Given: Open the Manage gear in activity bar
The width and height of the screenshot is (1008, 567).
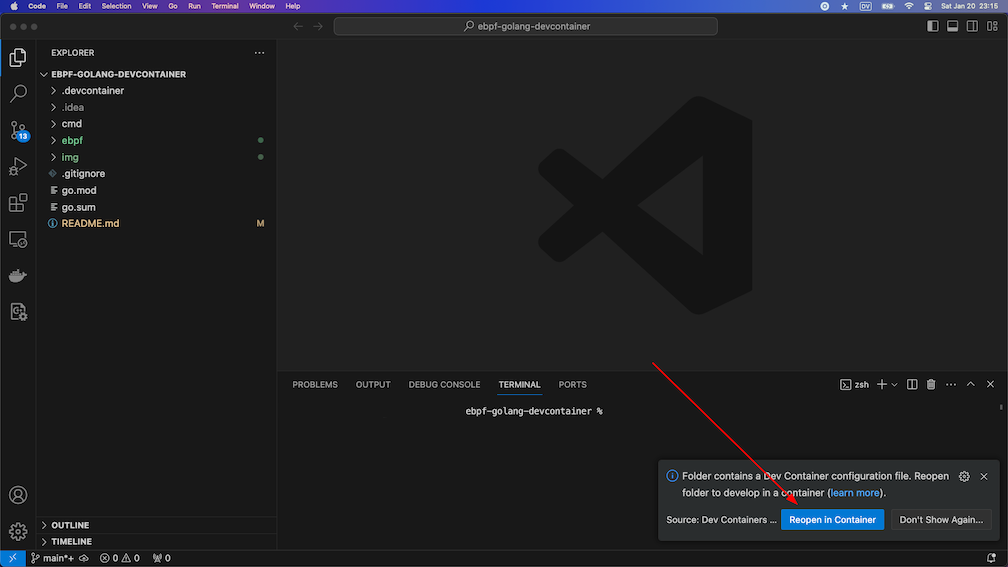Looking at the screenshot, I should (x=18, y=531).
